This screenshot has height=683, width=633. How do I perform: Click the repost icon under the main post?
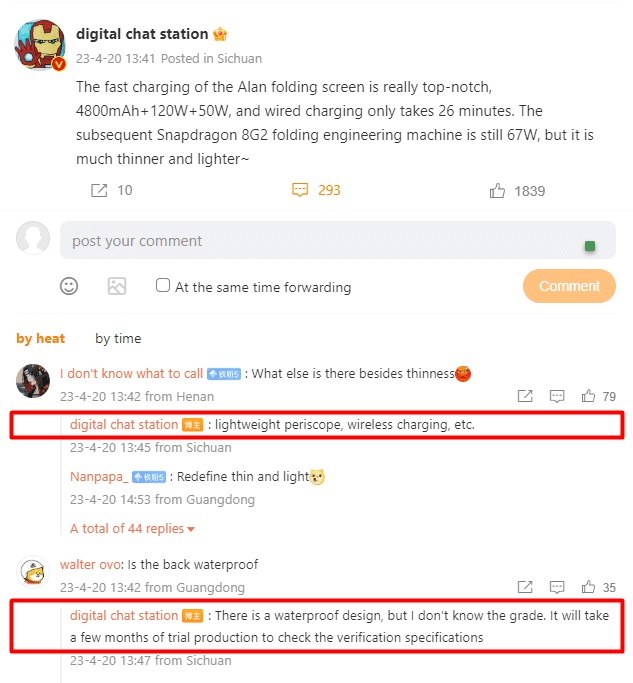click(99, 190)
